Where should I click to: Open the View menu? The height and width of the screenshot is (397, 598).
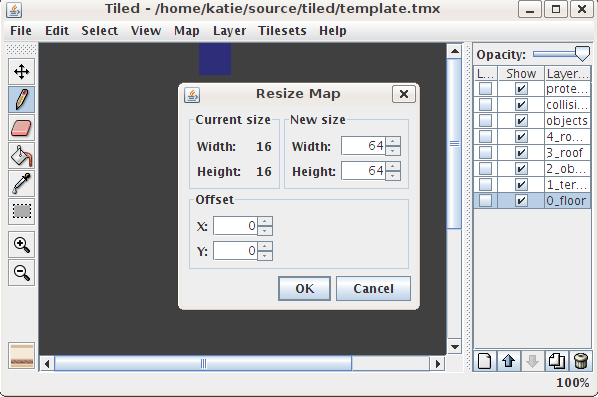click(146, 31)
